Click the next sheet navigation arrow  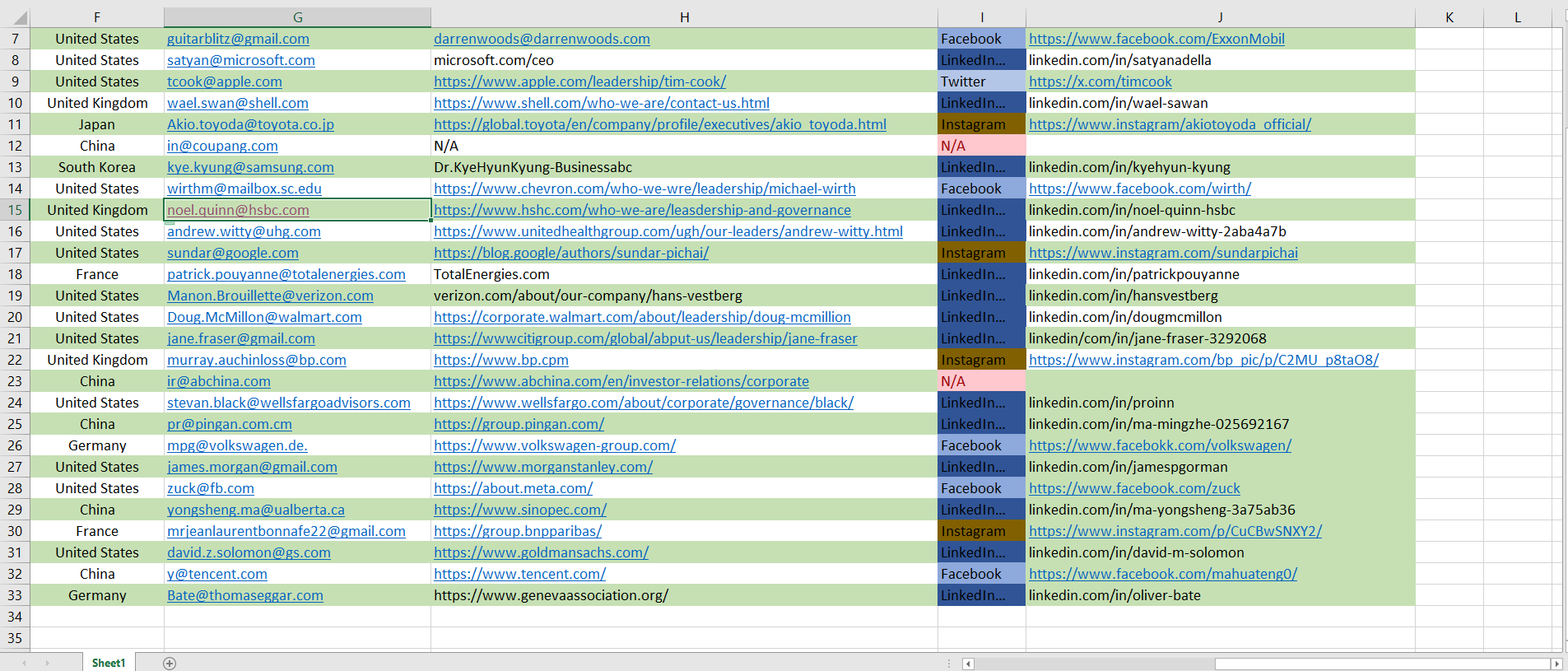click(47, 663)
